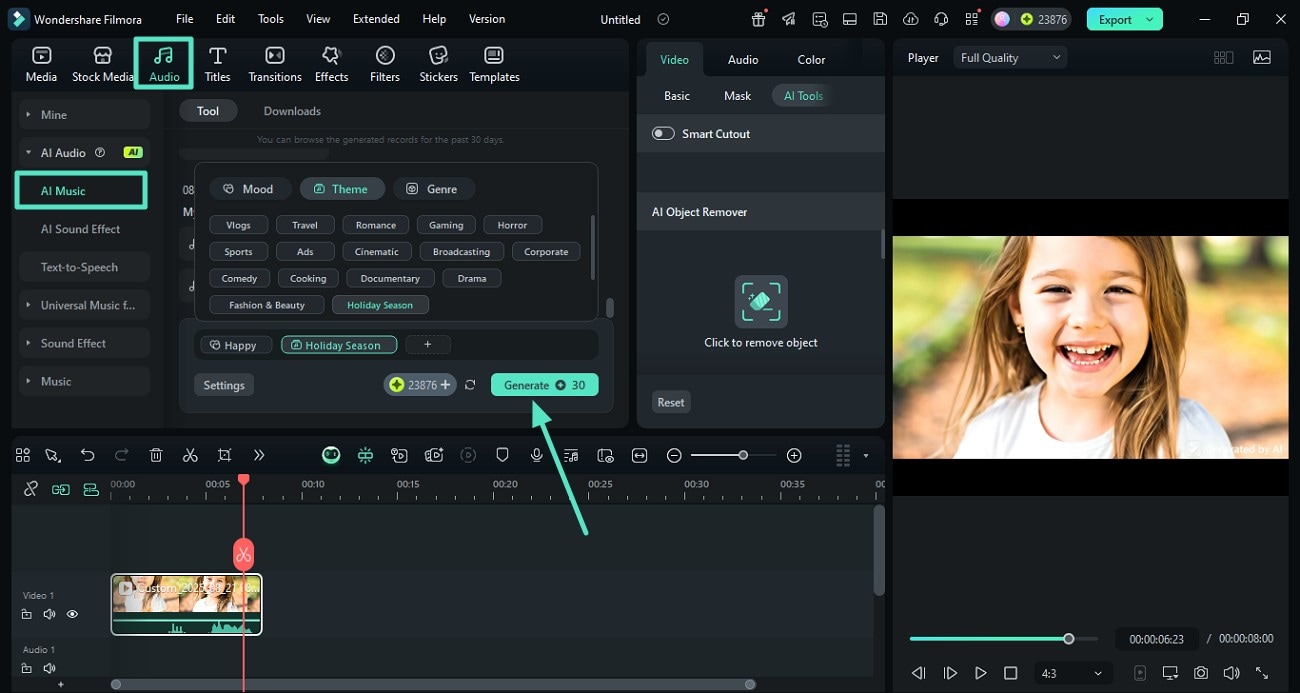This screenshot has height=693, width=1300.
Task: Open the 4:3 aspect ratio dropdown
Action: 1071,673
